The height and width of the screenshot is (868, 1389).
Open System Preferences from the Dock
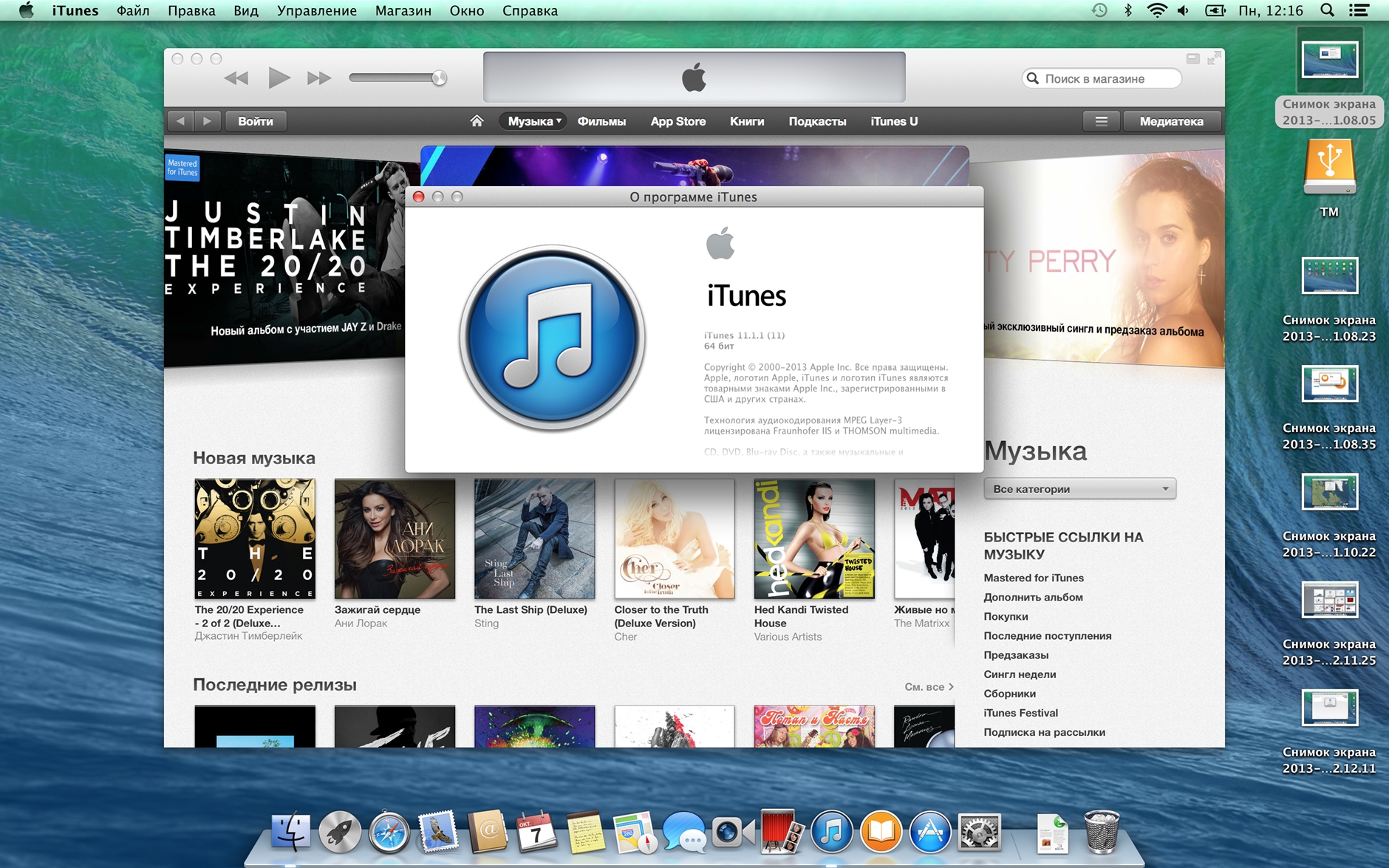[979, 832]
